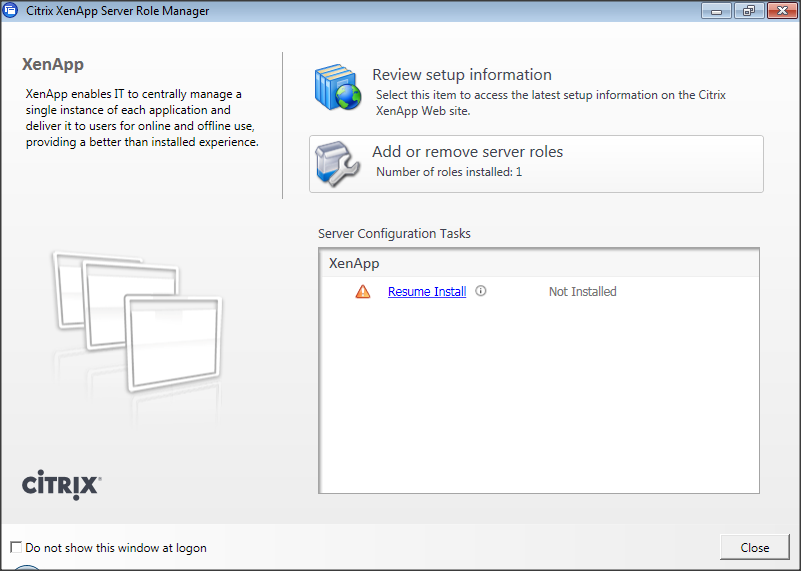Select the XenApp header in tasks list
Viewport: 801px width, 571px height.
(354, 264)
